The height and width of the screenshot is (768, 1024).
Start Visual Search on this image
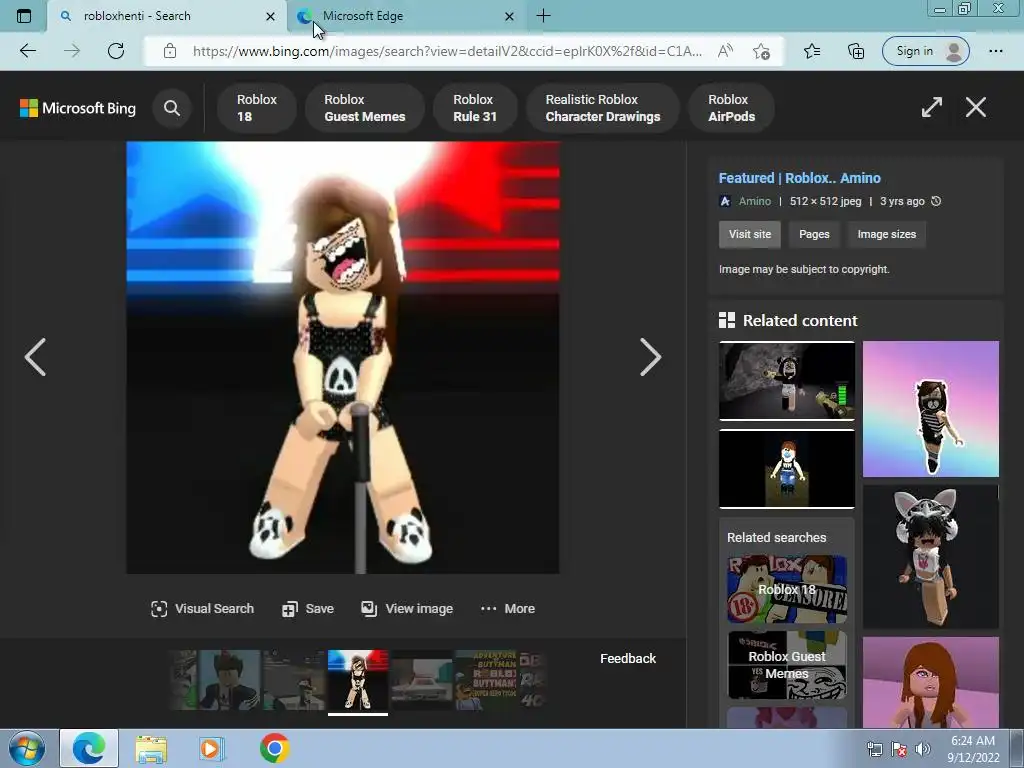coord(202,609)
